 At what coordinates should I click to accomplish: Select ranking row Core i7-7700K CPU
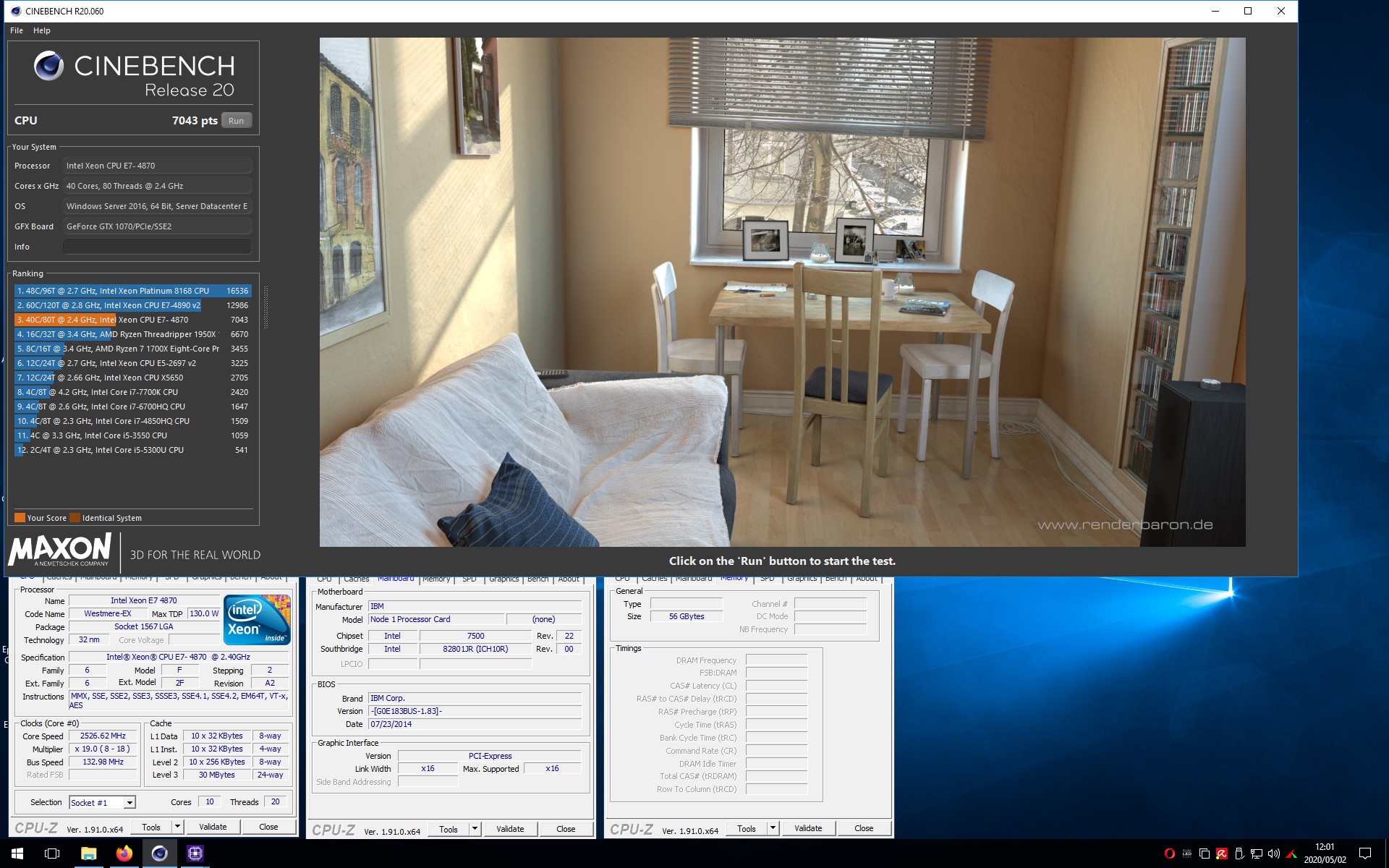(132, 392)
